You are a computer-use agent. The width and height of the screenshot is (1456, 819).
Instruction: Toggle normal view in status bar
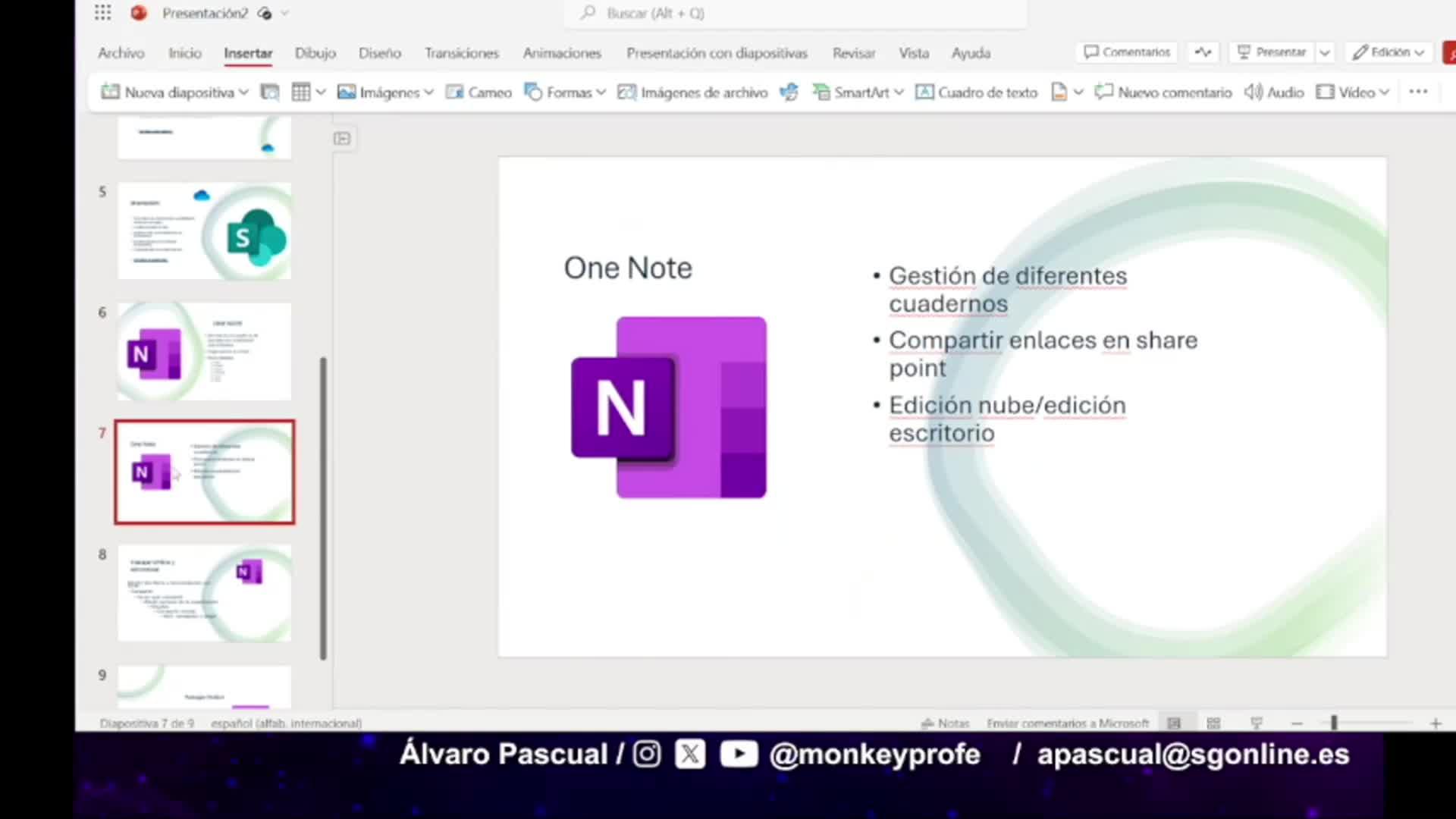[x=1174, y=723]
